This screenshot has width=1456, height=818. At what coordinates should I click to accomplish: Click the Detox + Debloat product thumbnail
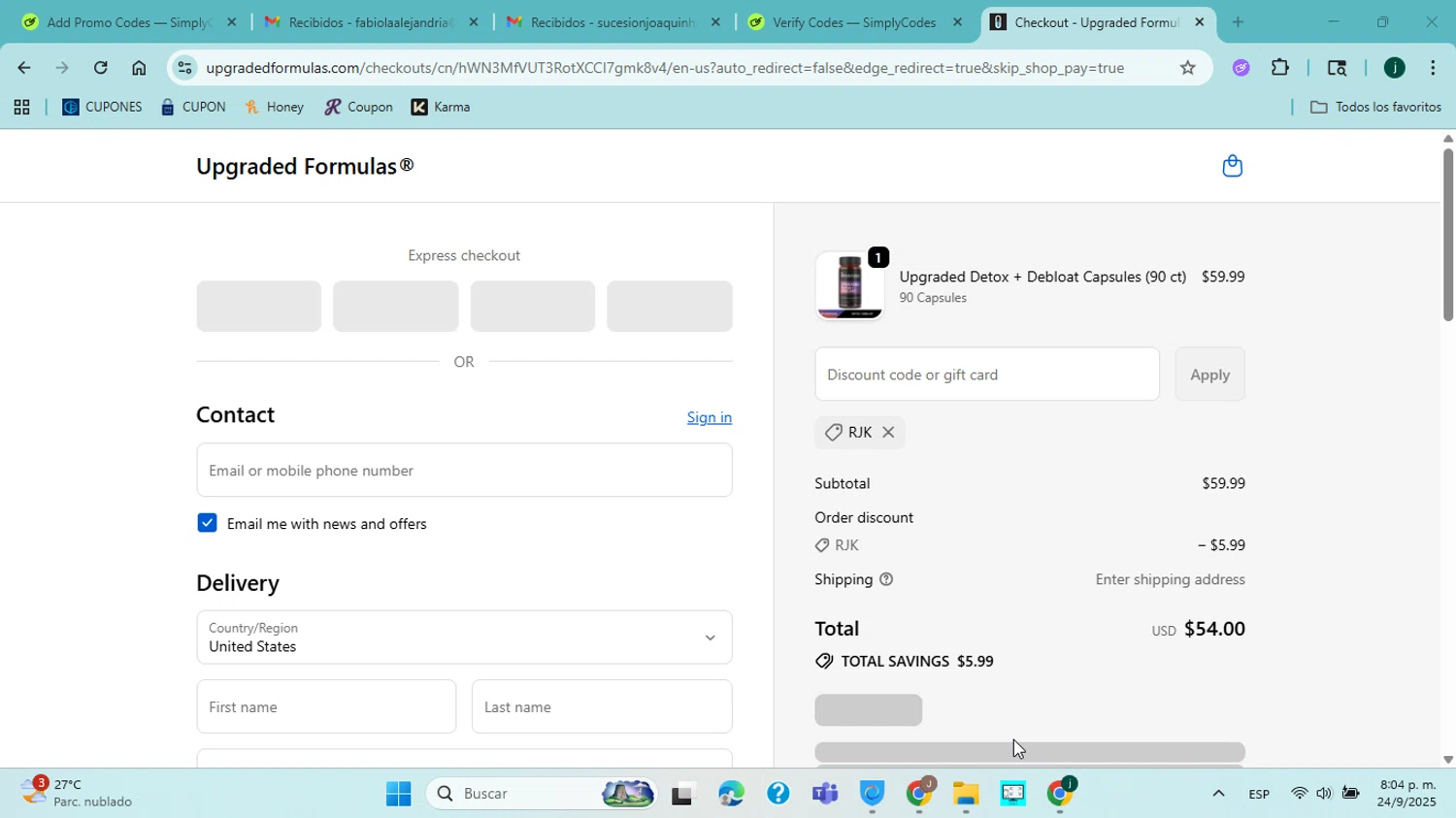point(849,286)
